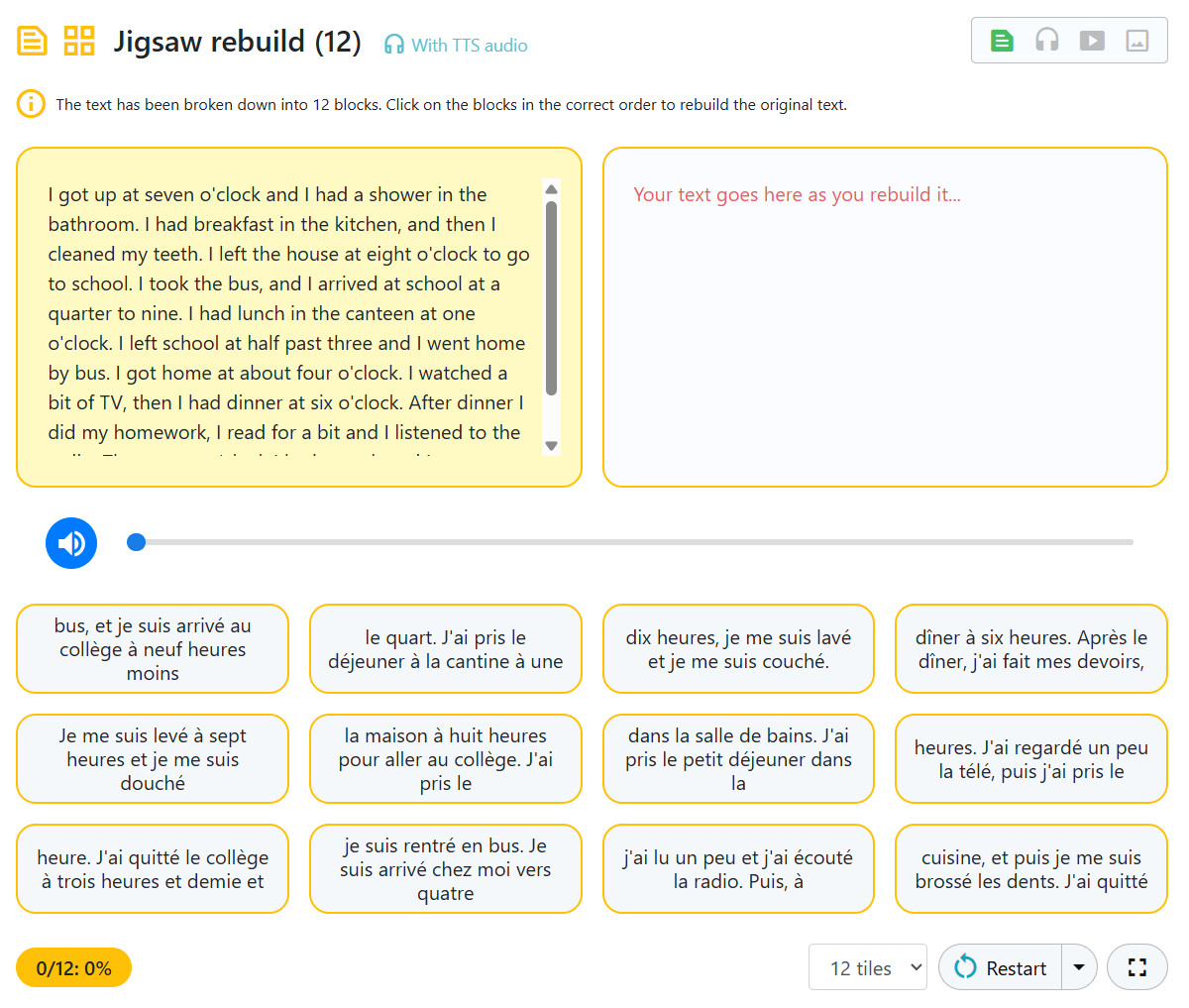Select tile "je suis rentré en bus"
This screenshot has height=1008, width=1189.
click(446, 869)
